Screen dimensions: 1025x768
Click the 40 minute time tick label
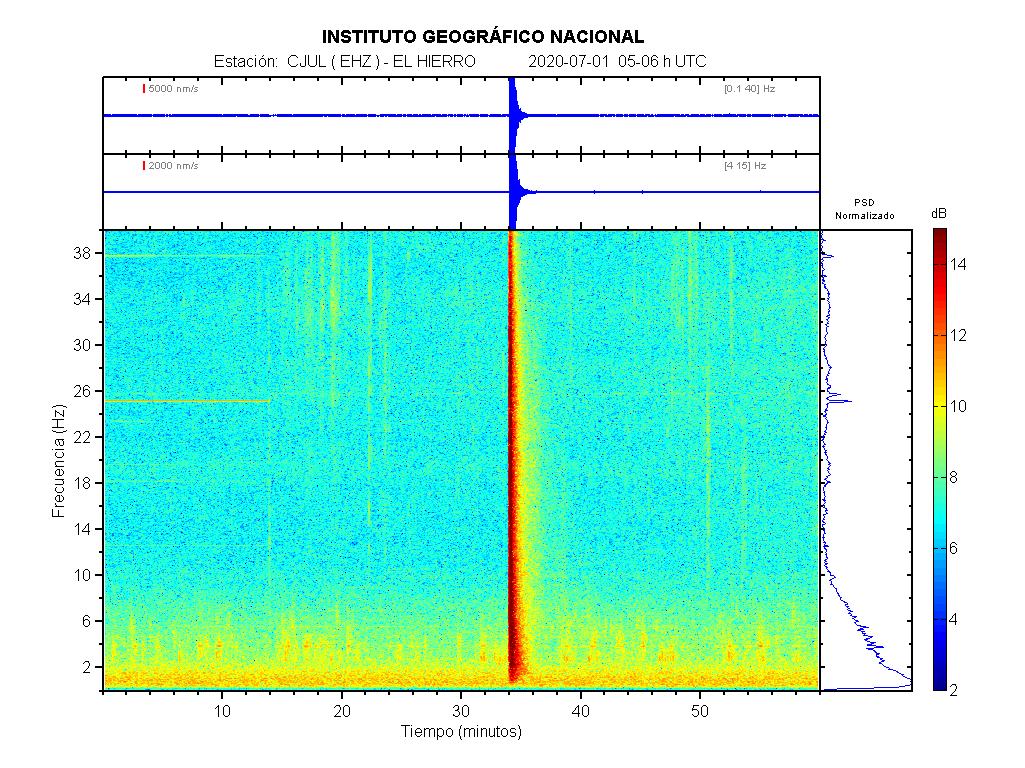pyautogui.click(x=580, y=711)
